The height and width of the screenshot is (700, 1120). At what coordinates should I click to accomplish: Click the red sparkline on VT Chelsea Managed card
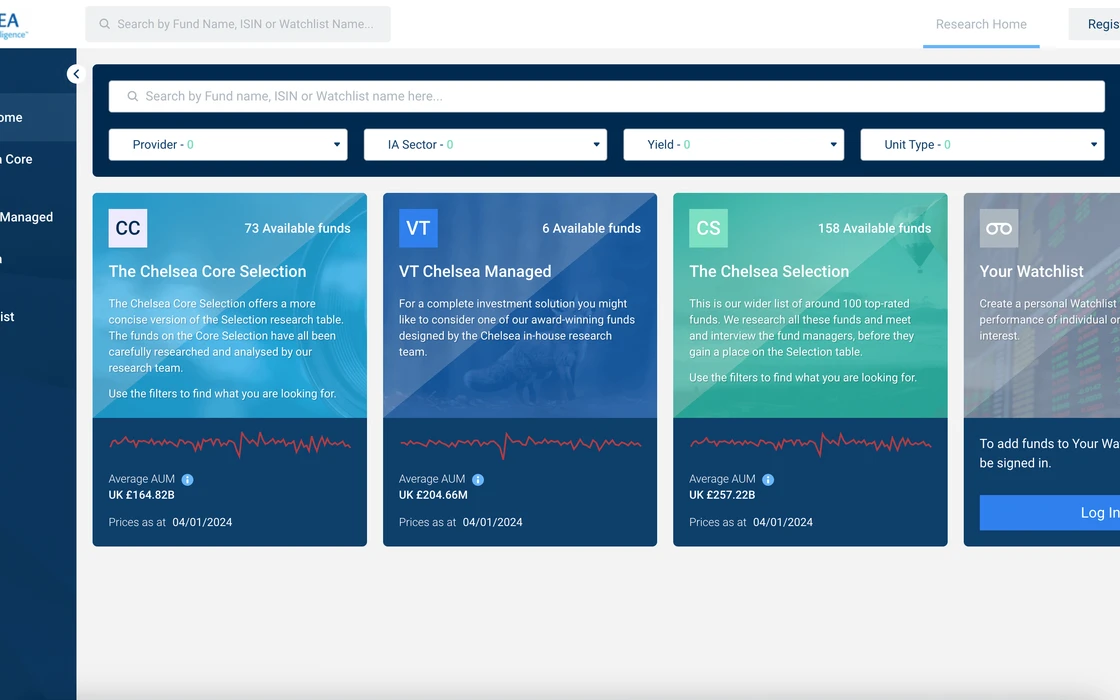[520, 444]
